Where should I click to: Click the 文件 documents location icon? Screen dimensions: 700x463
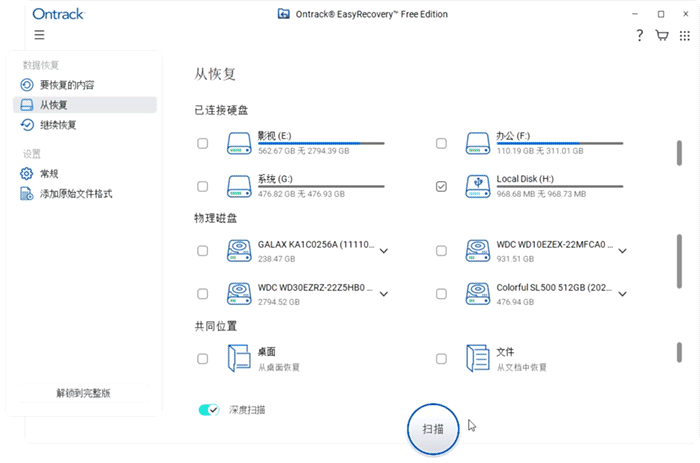coord(478,359)
